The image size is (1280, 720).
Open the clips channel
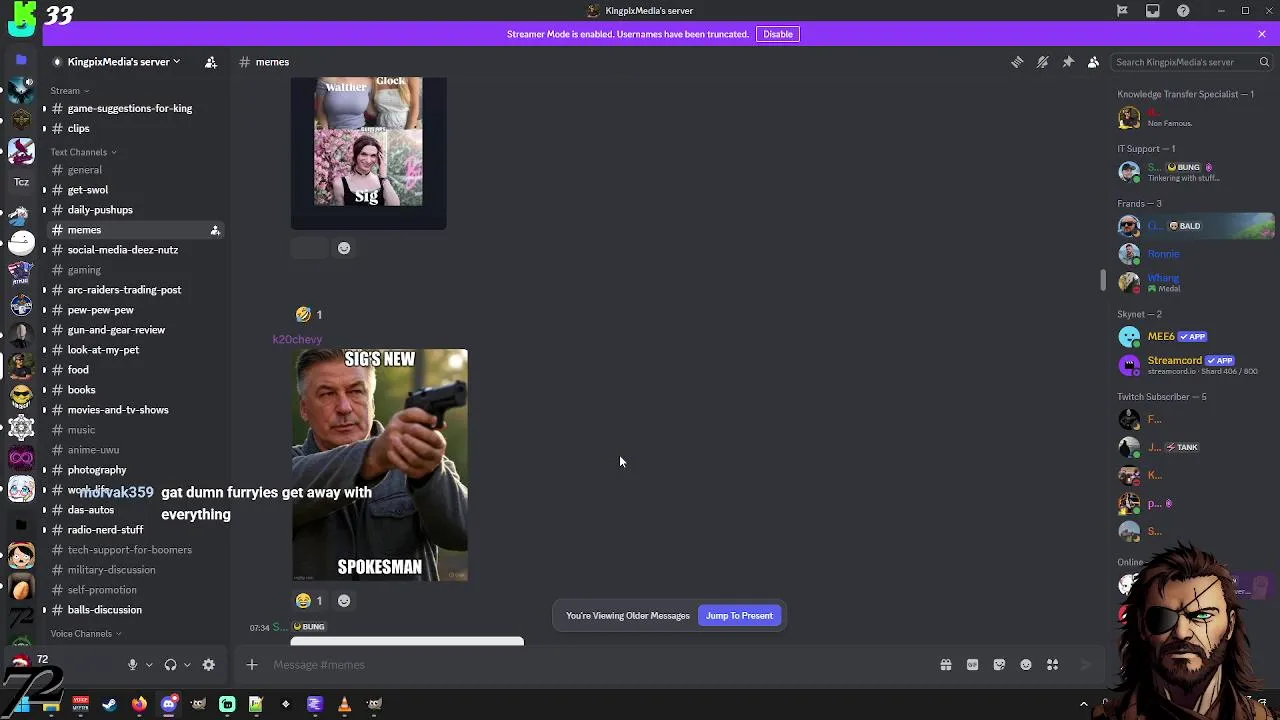pos(78,129)
